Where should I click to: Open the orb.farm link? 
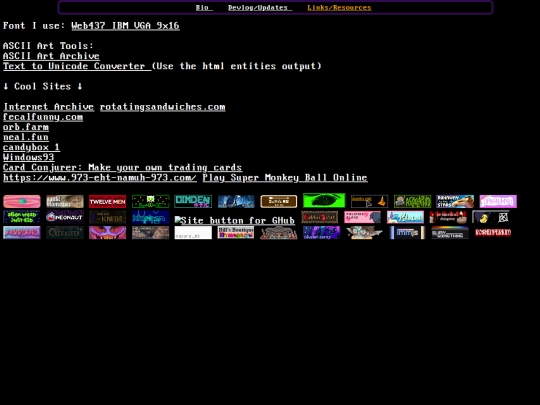pyautogui.click(x=26, y=127)
